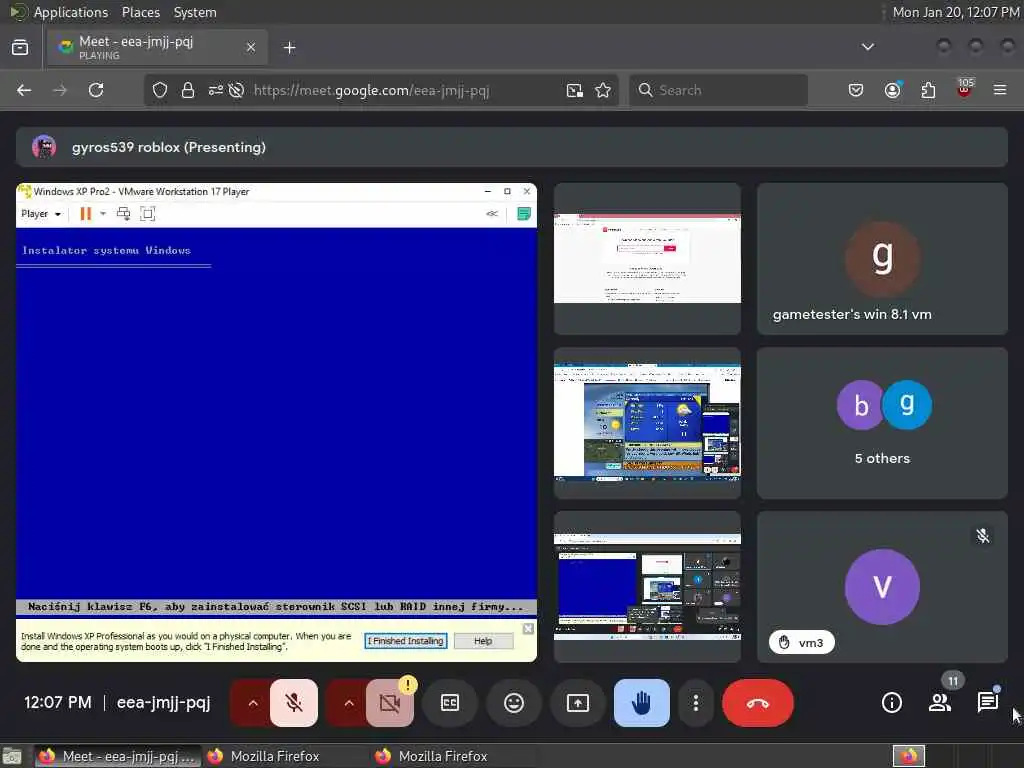Expand the VMware power options arrow
Image resolution: width=1024 pixels, height=768 pixels.
pyautogui.click(x=103, y=214)
